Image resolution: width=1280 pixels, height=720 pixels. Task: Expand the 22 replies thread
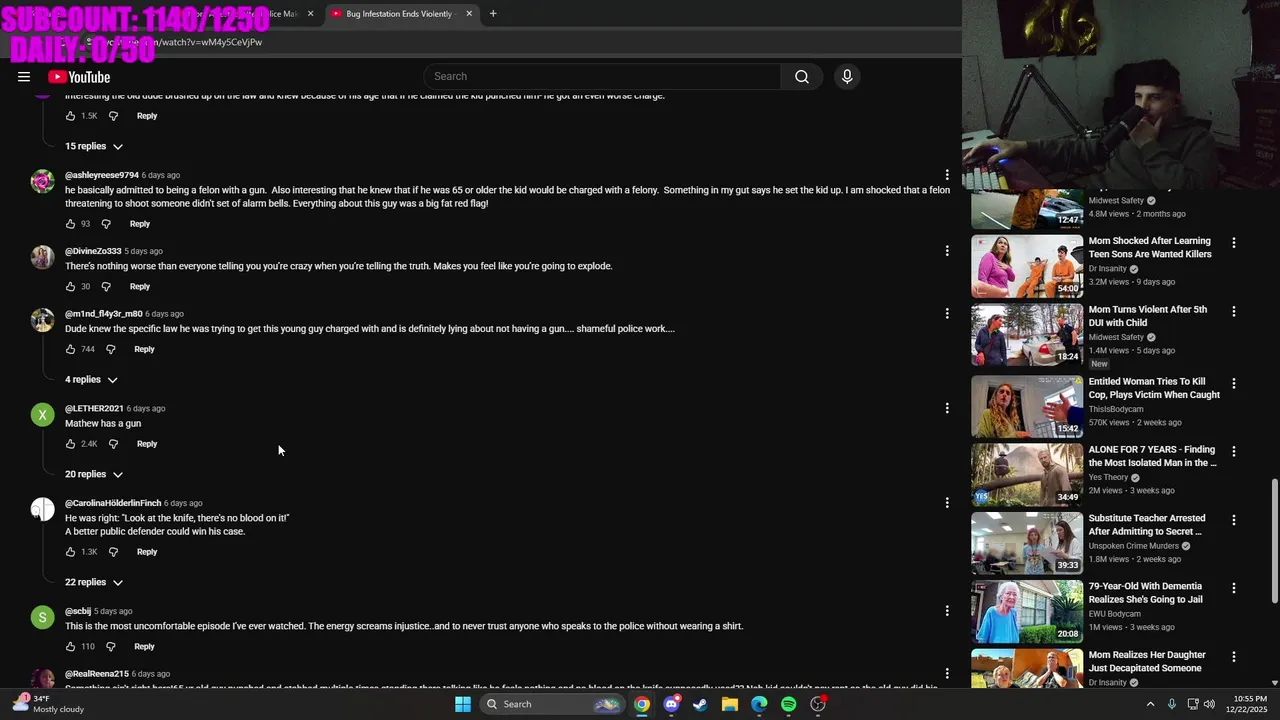pyautogui.click(x=94, y=582)
